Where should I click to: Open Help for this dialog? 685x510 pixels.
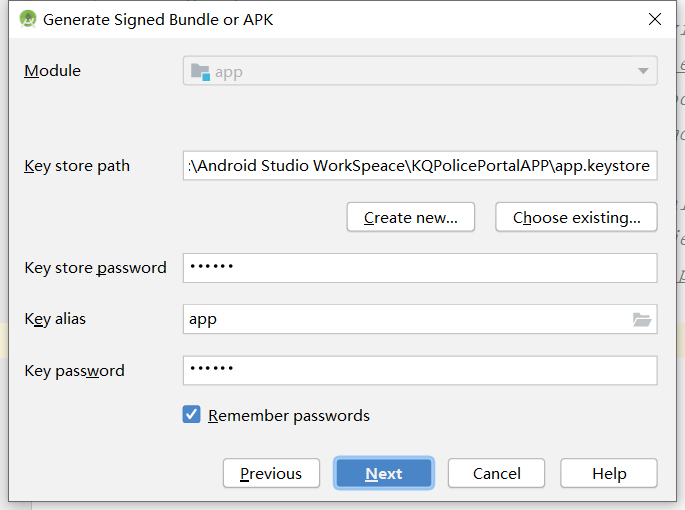click(x=609, y=473)
